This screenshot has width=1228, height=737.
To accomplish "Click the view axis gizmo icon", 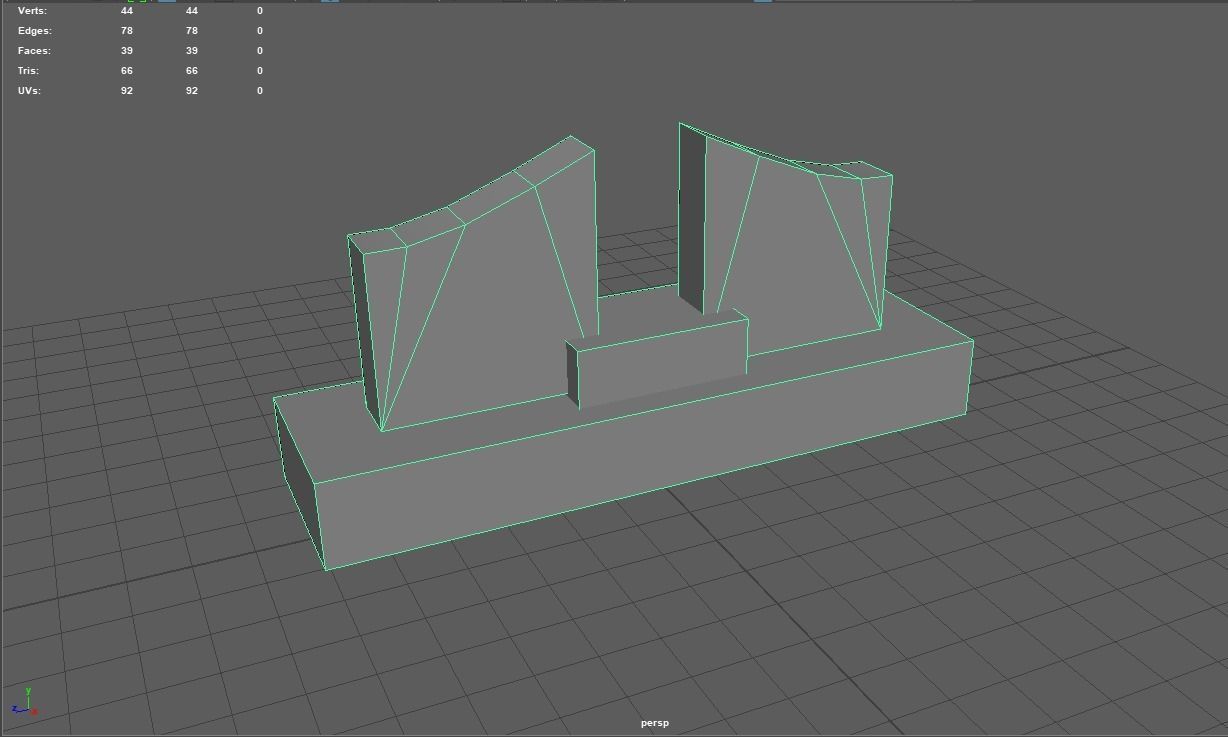I will 26,701.
